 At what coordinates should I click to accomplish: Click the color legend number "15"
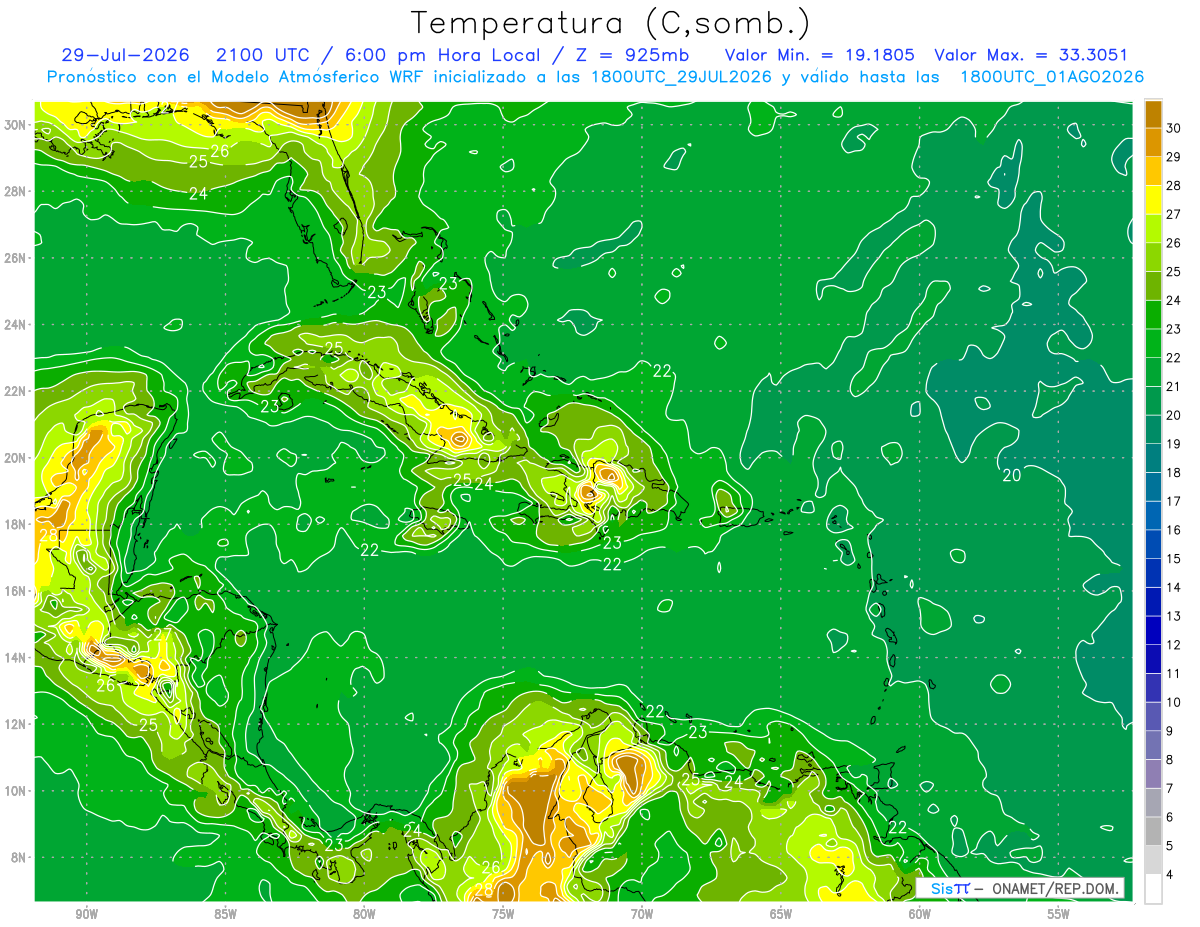coord(1174,559)
